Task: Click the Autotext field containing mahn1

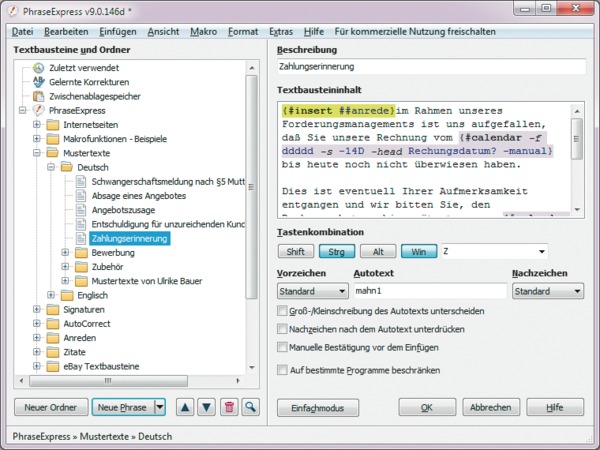Action: [x=430, y=291]
